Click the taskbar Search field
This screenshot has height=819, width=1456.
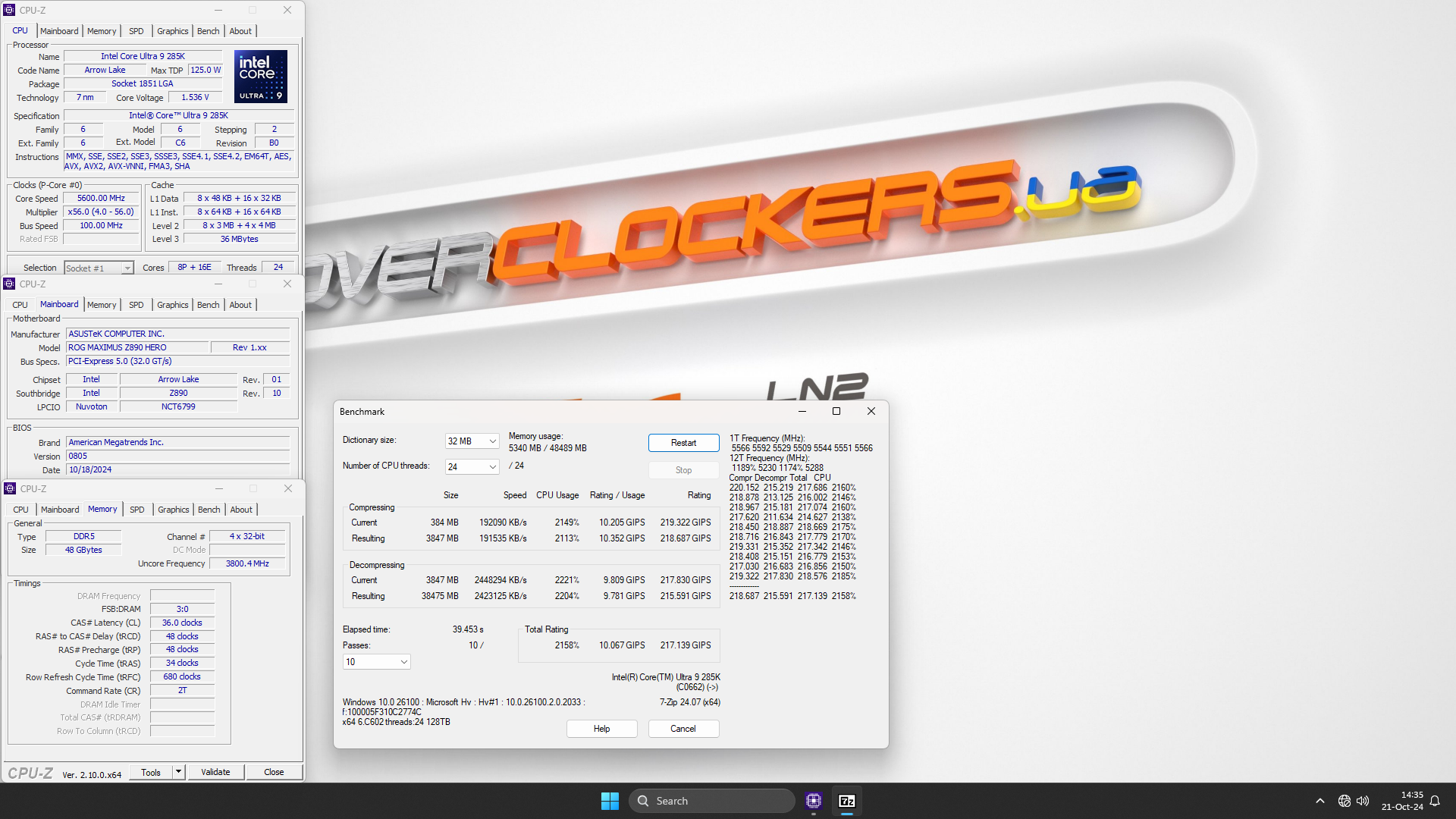click(711, 801)
